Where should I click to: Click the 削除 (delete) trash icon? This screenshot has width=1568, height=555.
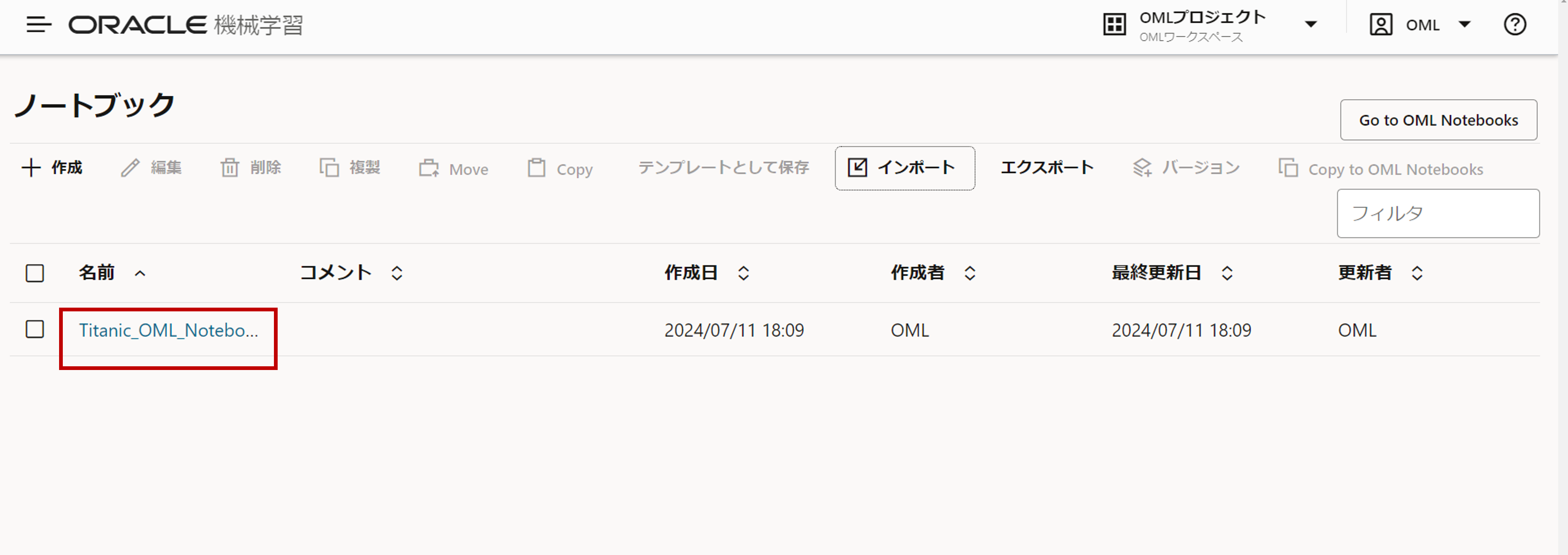point(231,167)
